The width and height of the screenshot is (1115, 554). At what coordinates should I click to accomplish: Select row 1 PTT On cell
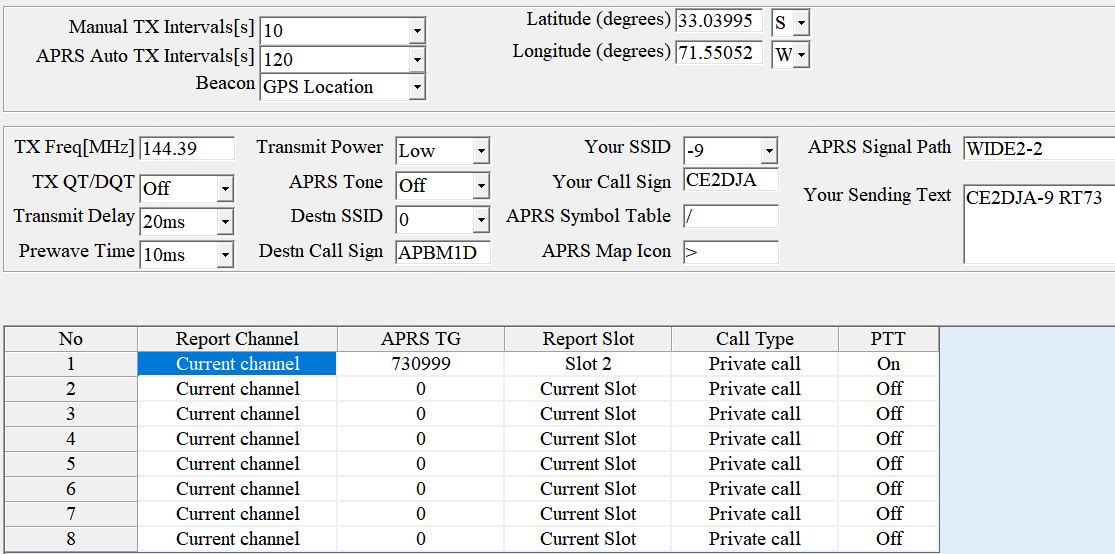point(888,364)
